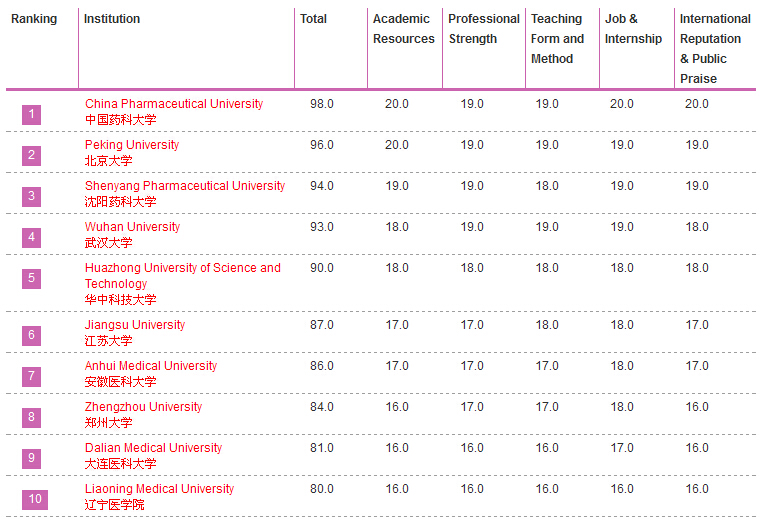Select total score 94.0
Screen dimensions: 764x525
322,186
